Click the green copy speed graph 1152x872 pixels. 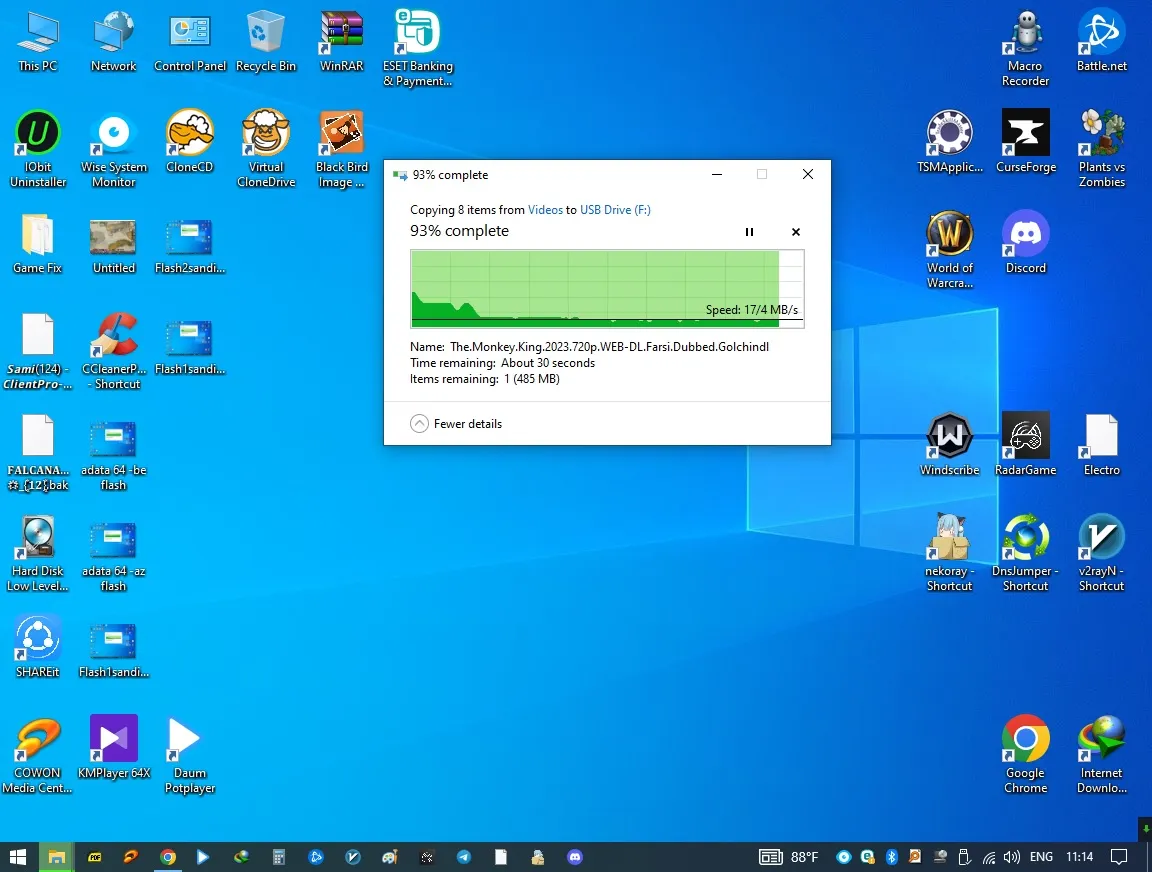tap(607, 289)
